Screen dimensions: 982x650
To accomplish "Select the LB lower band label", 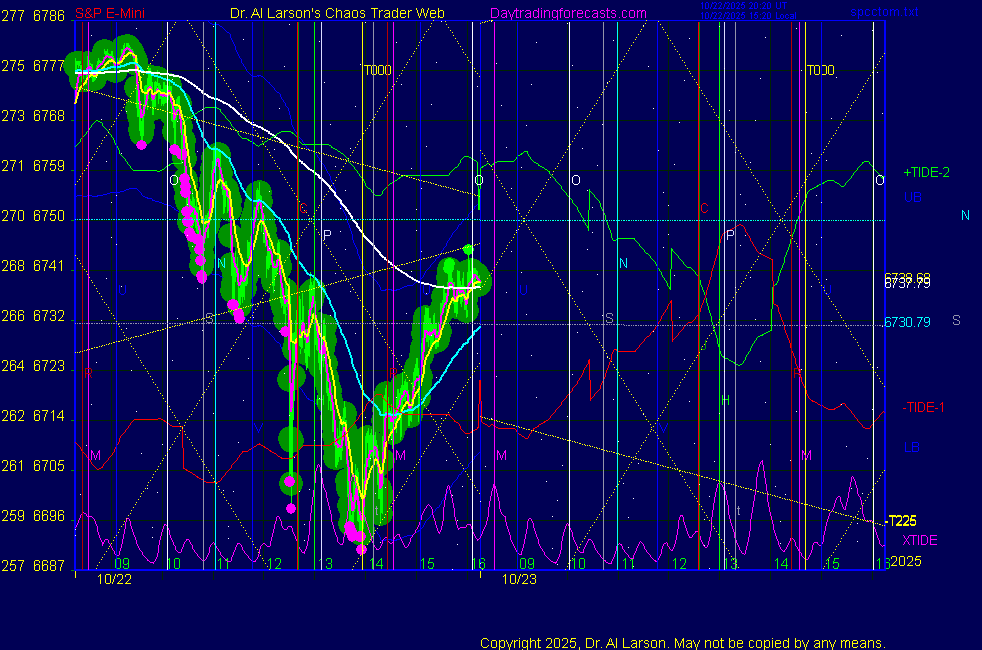I will tap(911, 446).
